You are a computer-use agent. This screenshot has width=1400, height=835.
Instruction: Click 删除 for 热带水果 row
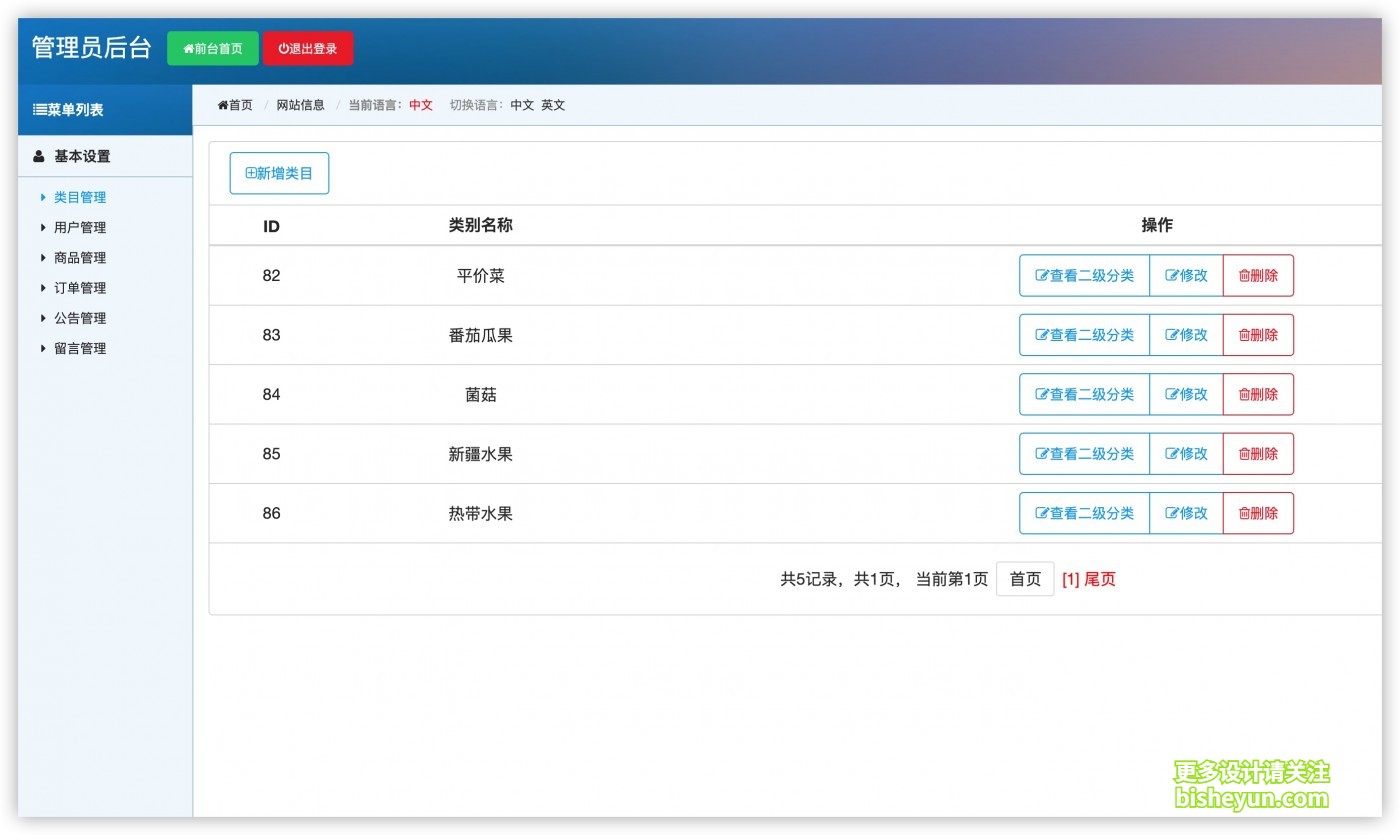[1258, 513]
